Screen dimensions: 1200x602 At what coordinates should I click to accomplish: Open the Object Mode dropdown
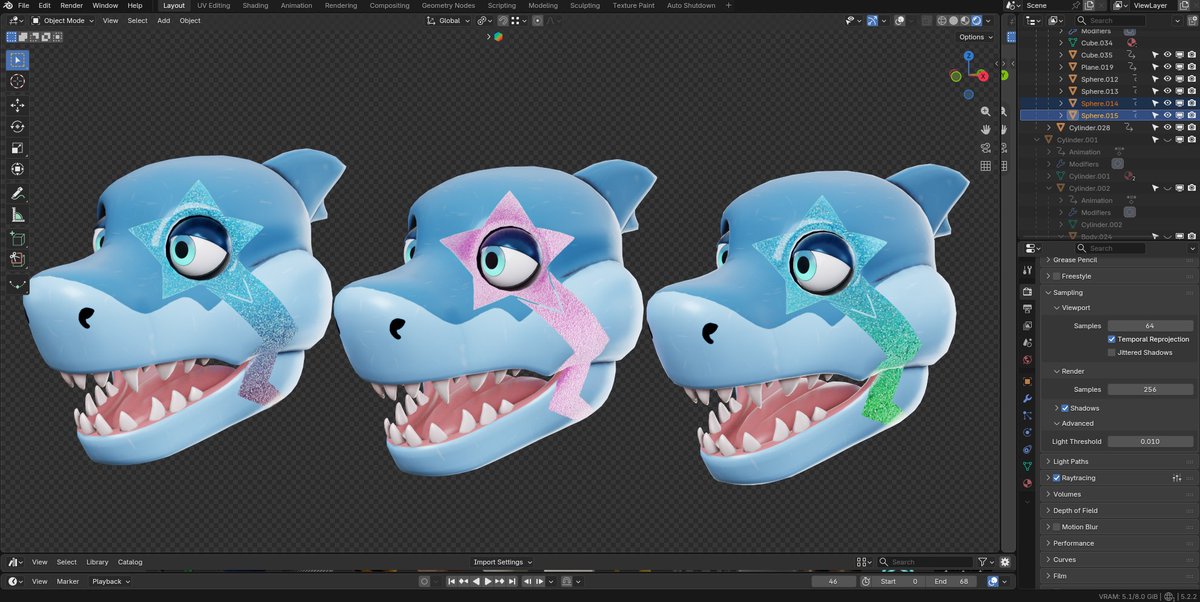click(63, 20)
